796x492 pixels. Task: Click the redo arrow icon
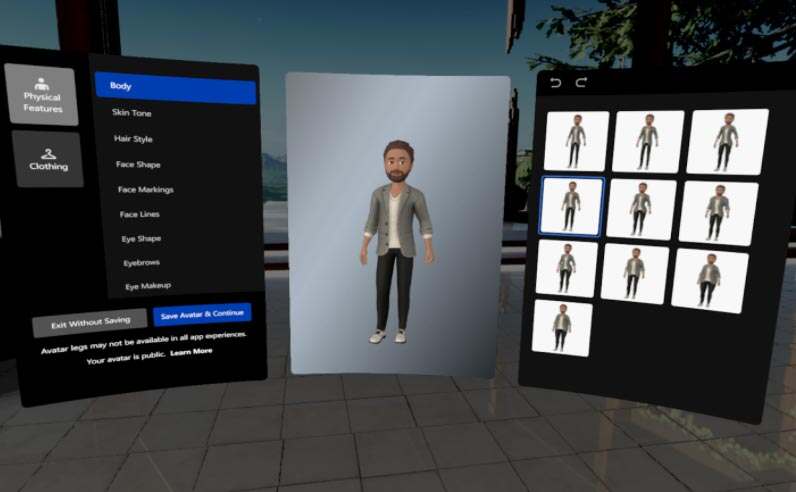pos(580,83)
